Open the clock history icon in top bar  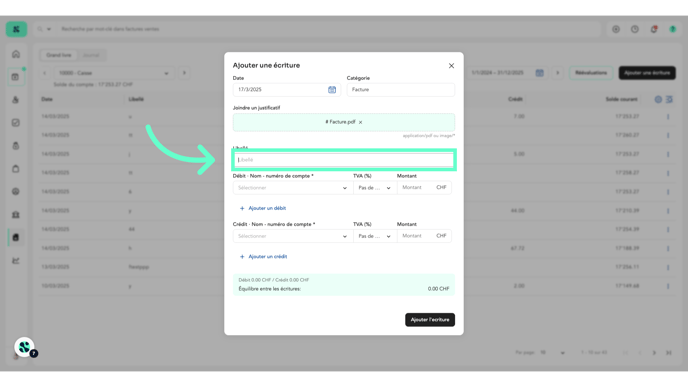[x=635, y=29]
